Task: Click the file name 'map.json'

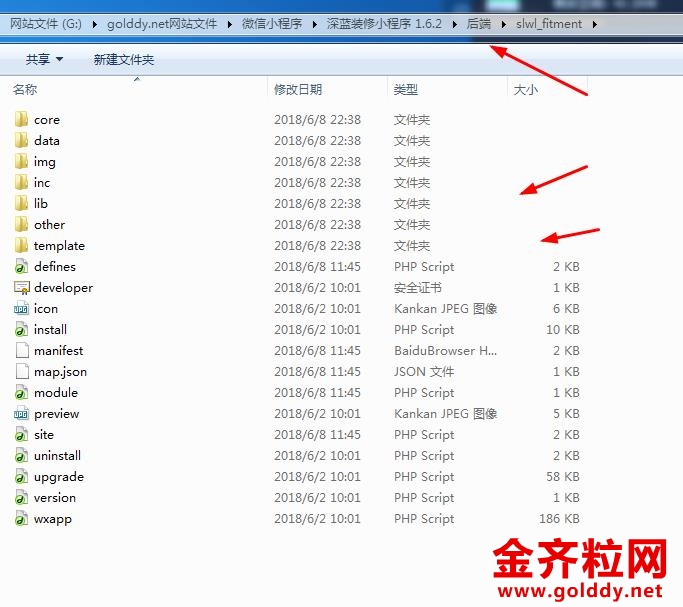Action: [x=61, y=372]
